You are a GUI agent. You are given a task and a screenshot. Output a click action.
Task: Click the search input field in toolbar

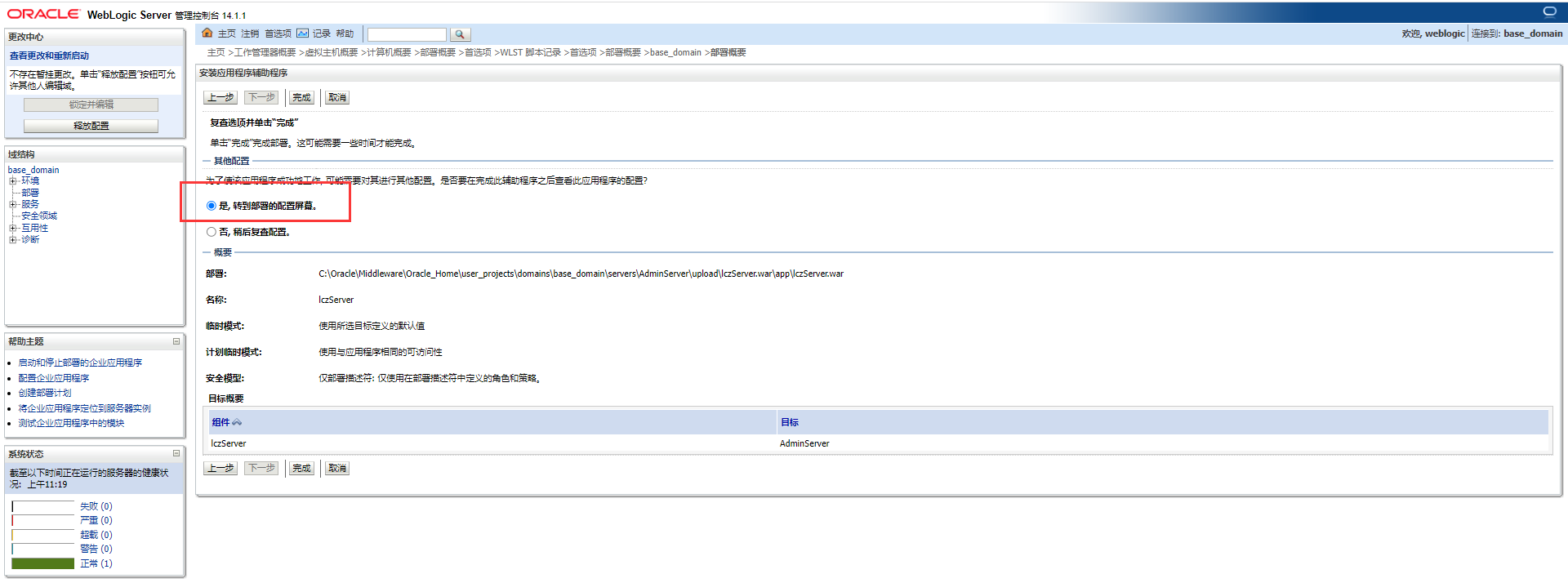coord(407,34)
